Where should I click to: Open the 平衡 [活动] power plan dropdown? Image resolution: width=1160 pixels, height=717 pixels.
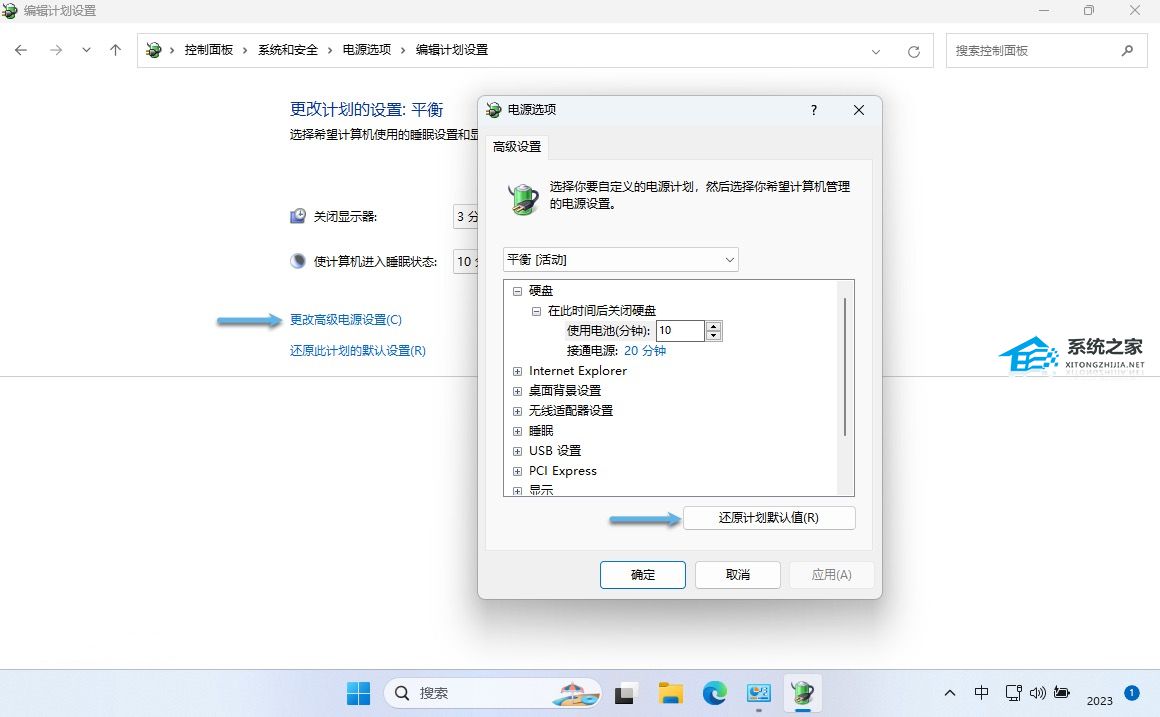pos(621,260)
